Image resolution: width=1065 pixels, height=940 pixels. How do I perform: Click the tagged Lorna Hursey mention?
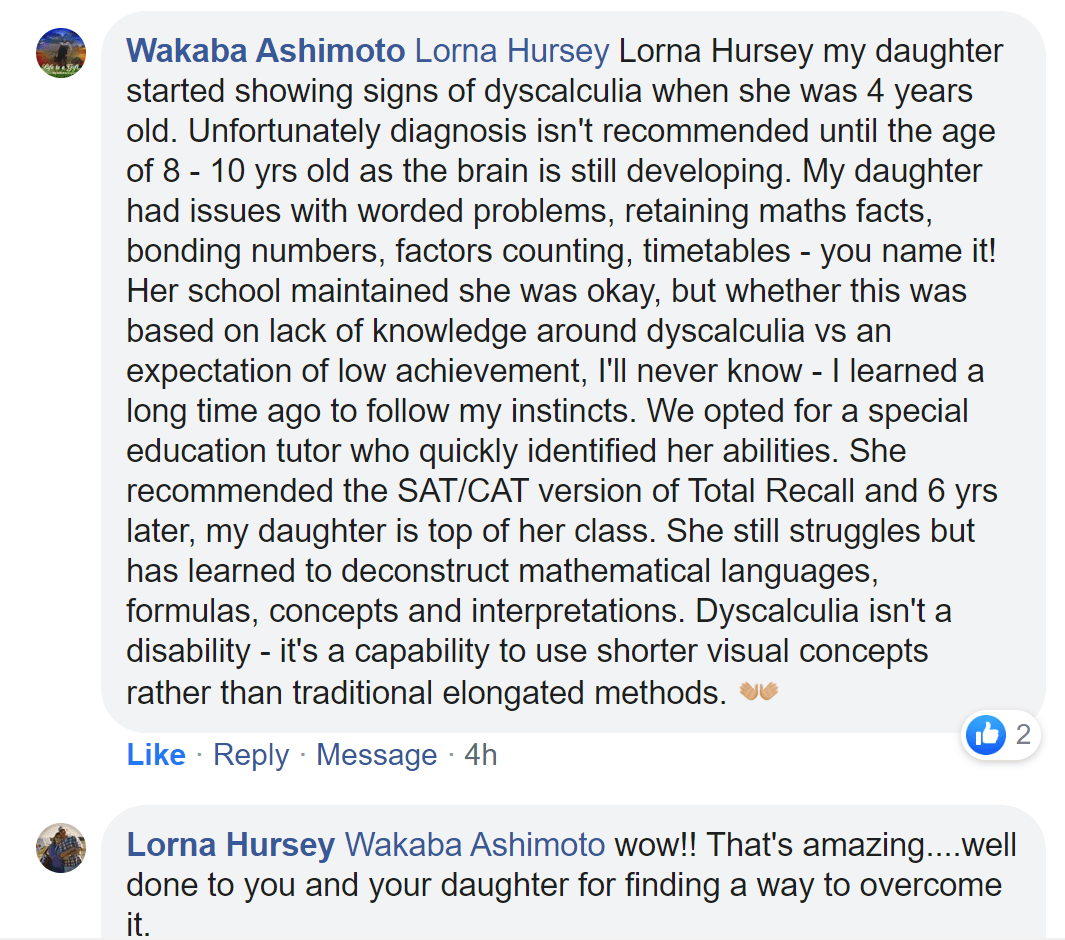click(x=512, y=51)
